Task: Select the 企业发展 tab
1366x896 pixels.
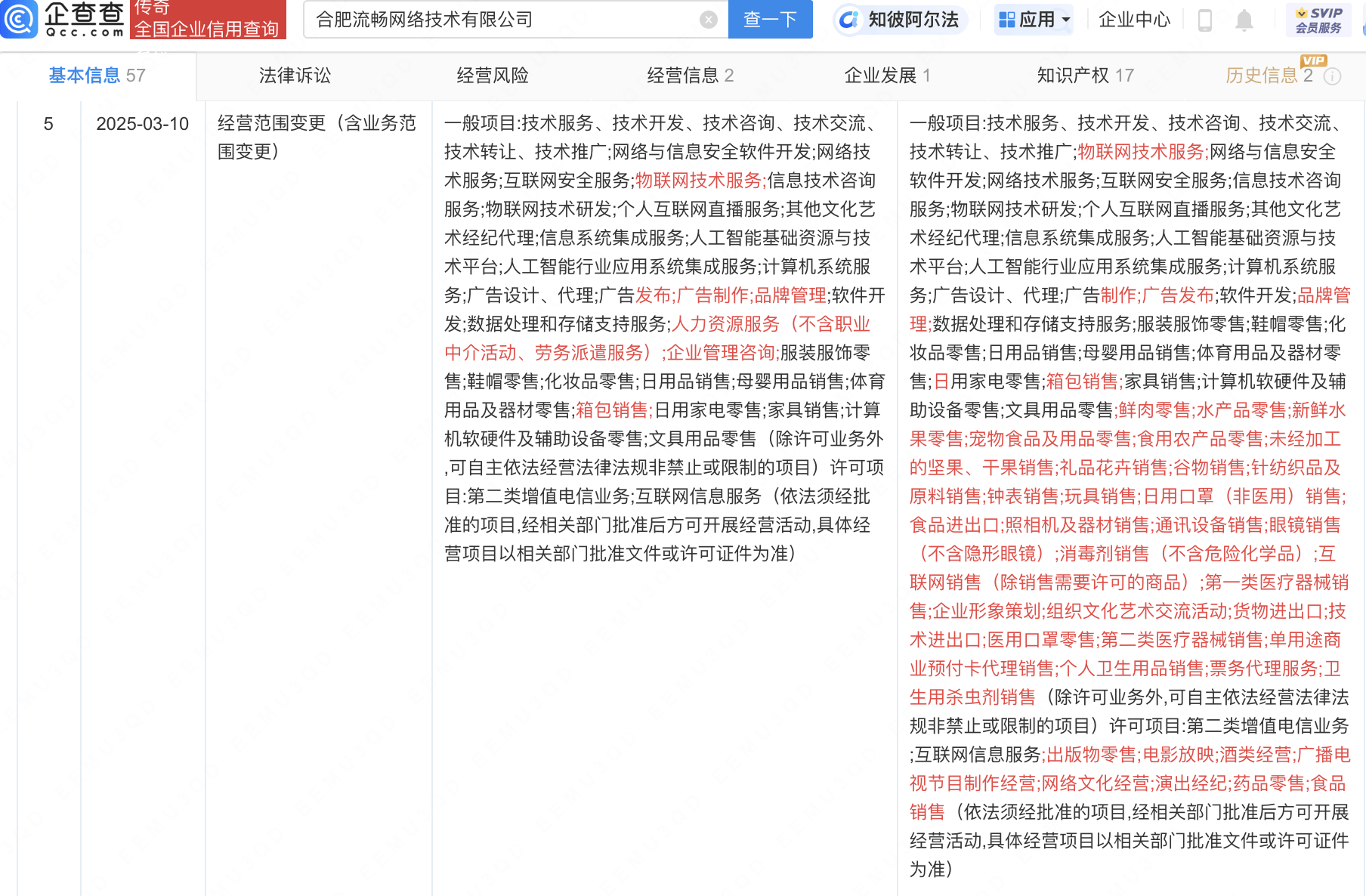Action: 887,76
